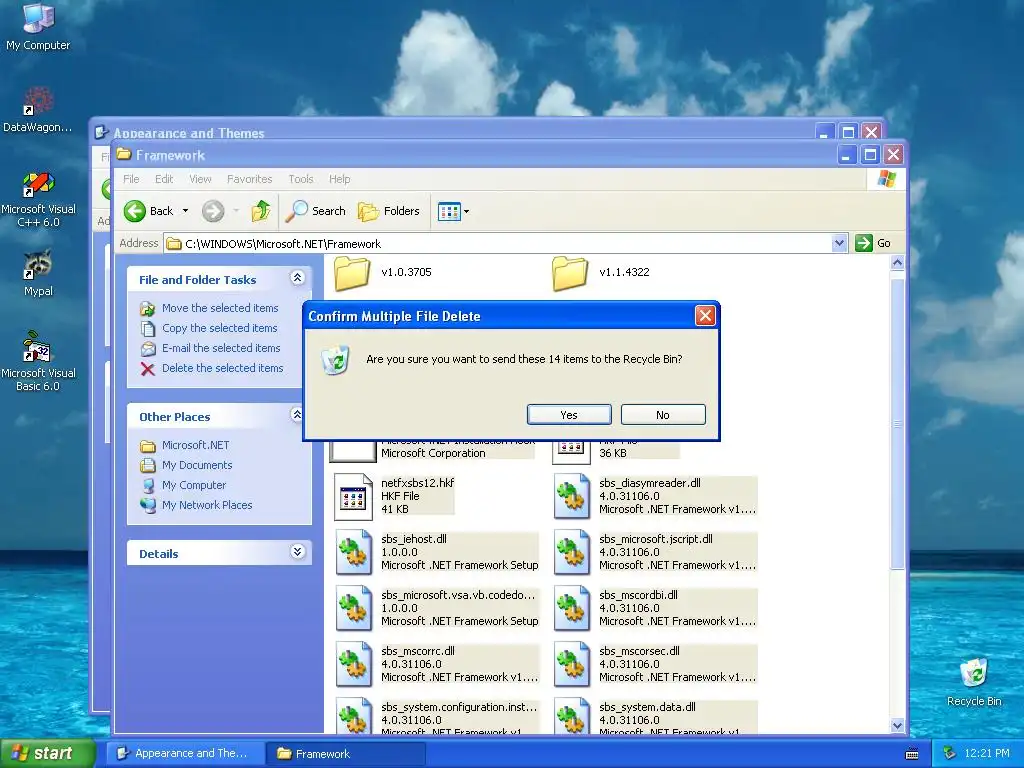This screenshot has width=1024, height=768.
Task: Cancel deletion with the No button
Action: point(663,415)
